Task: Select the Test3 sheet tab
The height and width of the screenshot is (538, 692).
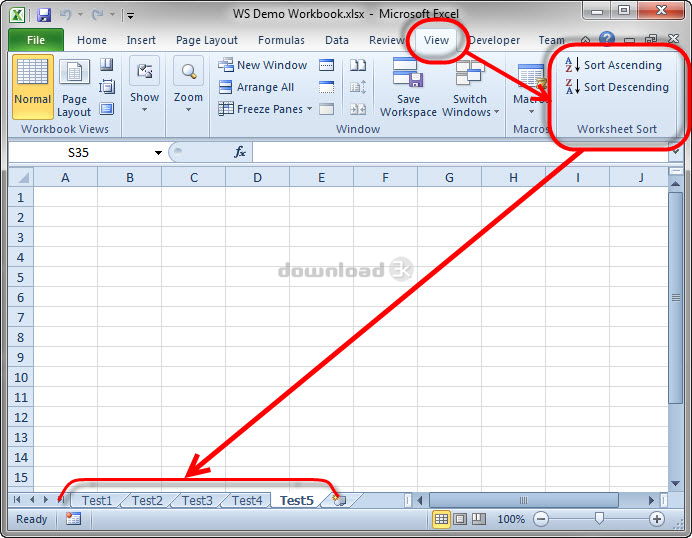Action: tap(197, 500)
